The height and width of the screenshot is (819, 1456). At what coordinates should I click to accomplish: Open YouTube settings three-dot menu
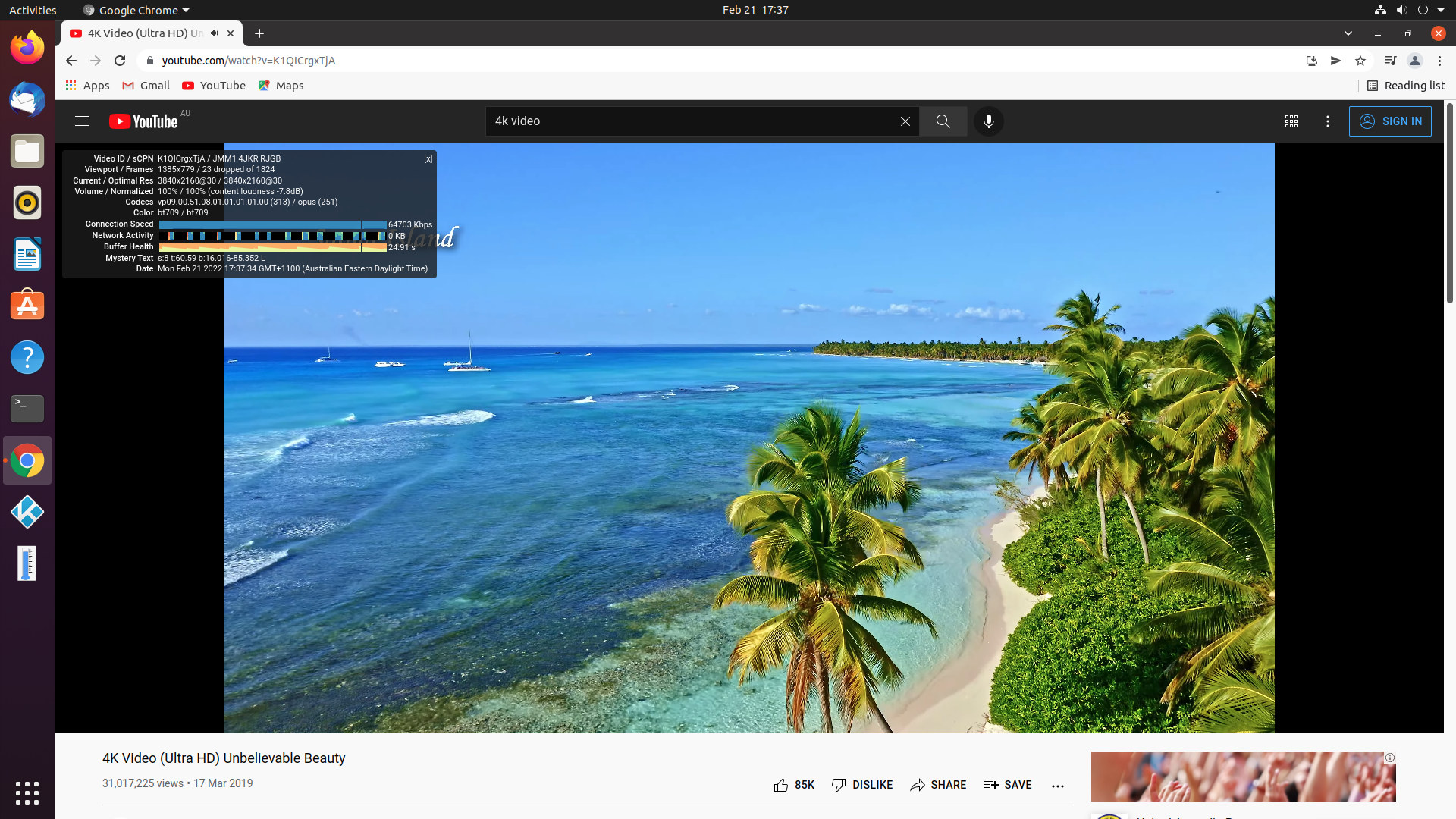pos(1327,121)
